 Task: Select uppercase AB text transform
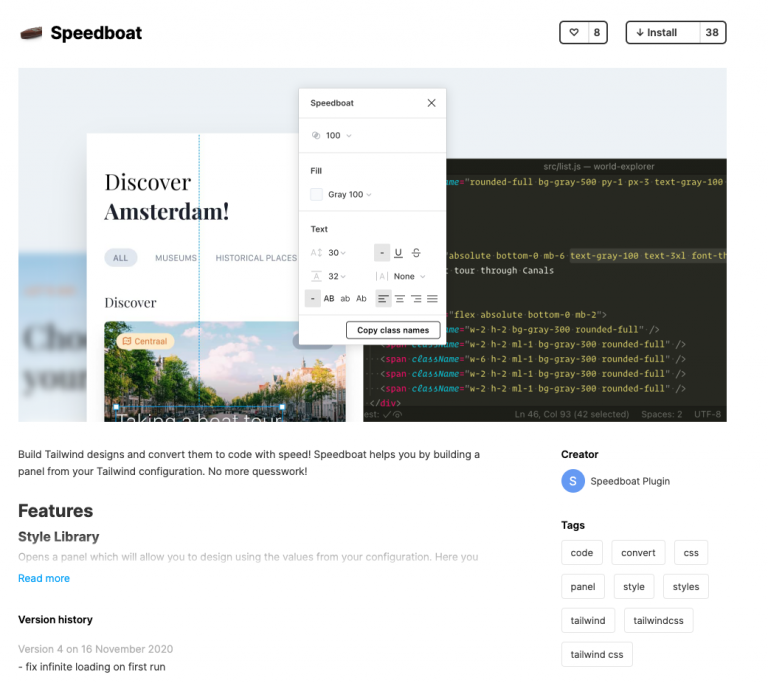(x=329, y=298)
